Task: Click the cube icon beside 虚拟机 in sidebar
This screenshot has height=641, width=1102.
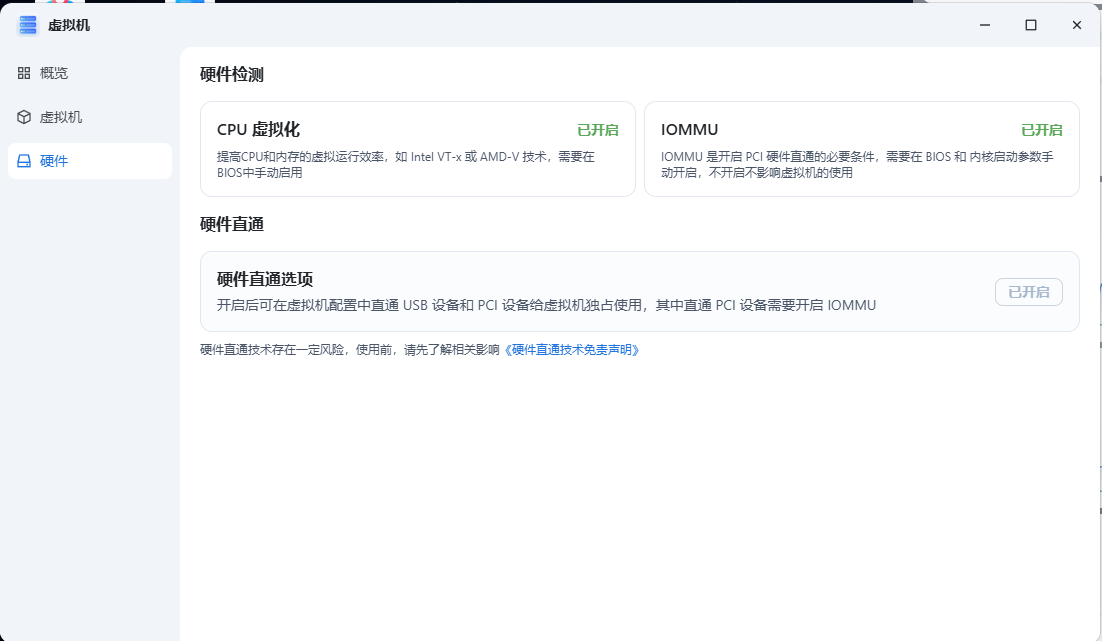Action: 24,117
